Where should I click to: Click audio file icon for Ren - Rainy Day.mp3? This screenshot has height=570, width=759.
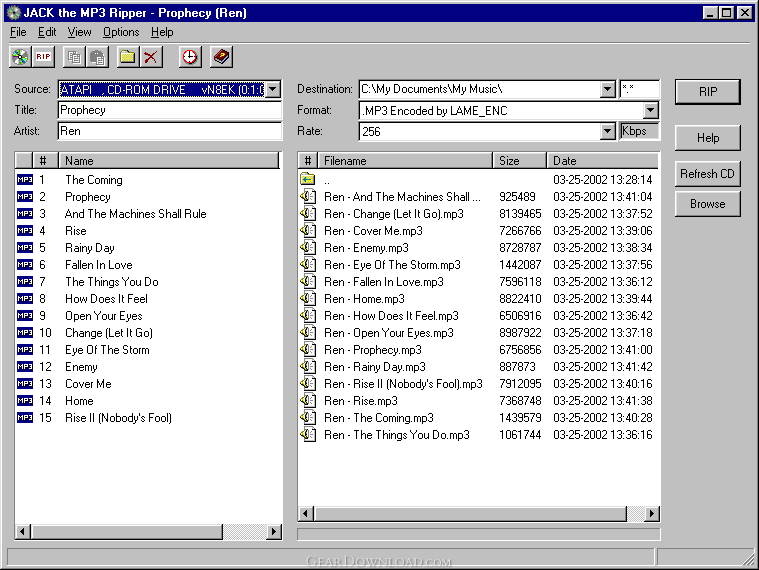pos(308,366)
